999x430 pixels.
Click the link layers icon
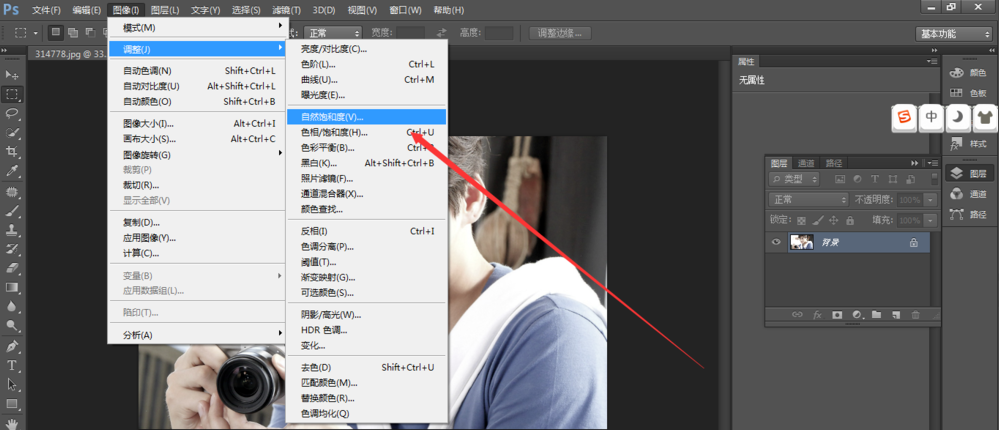[x=797, y=315]
